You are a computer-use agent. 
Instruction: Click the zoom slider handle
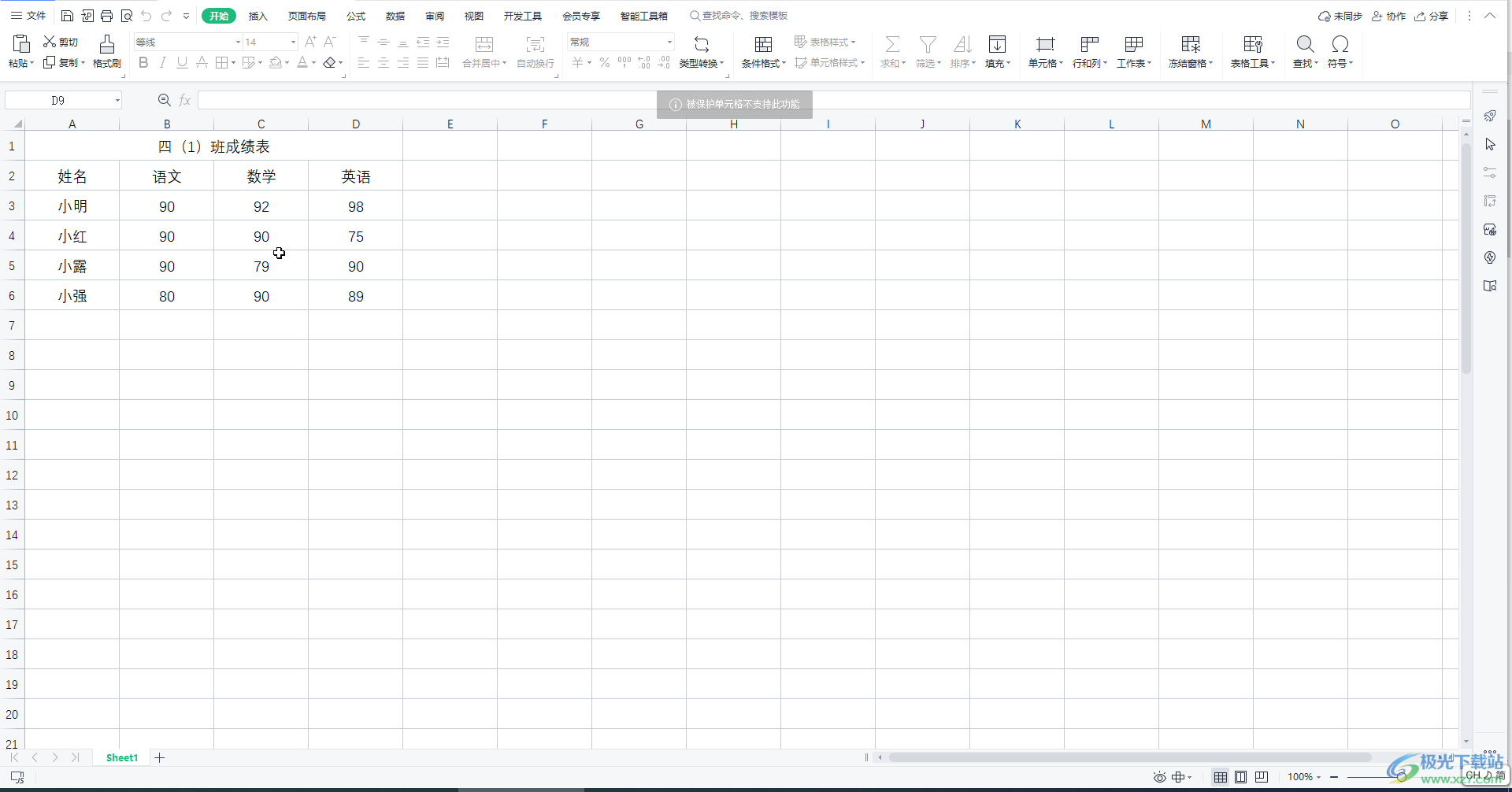click(1402, 777)
